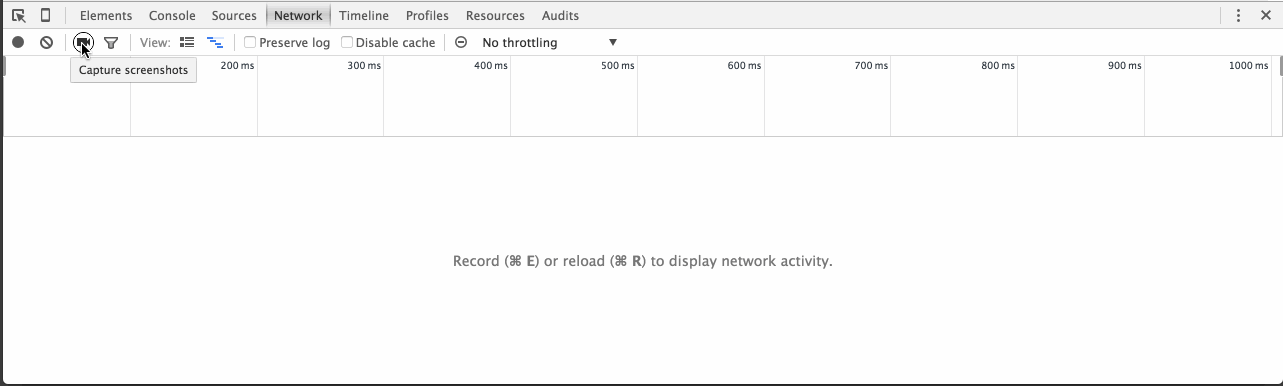Screen dimensions: 1283x386
Task: Enable the Capture screenshots camera icon
Action: (x=83, y=42)
